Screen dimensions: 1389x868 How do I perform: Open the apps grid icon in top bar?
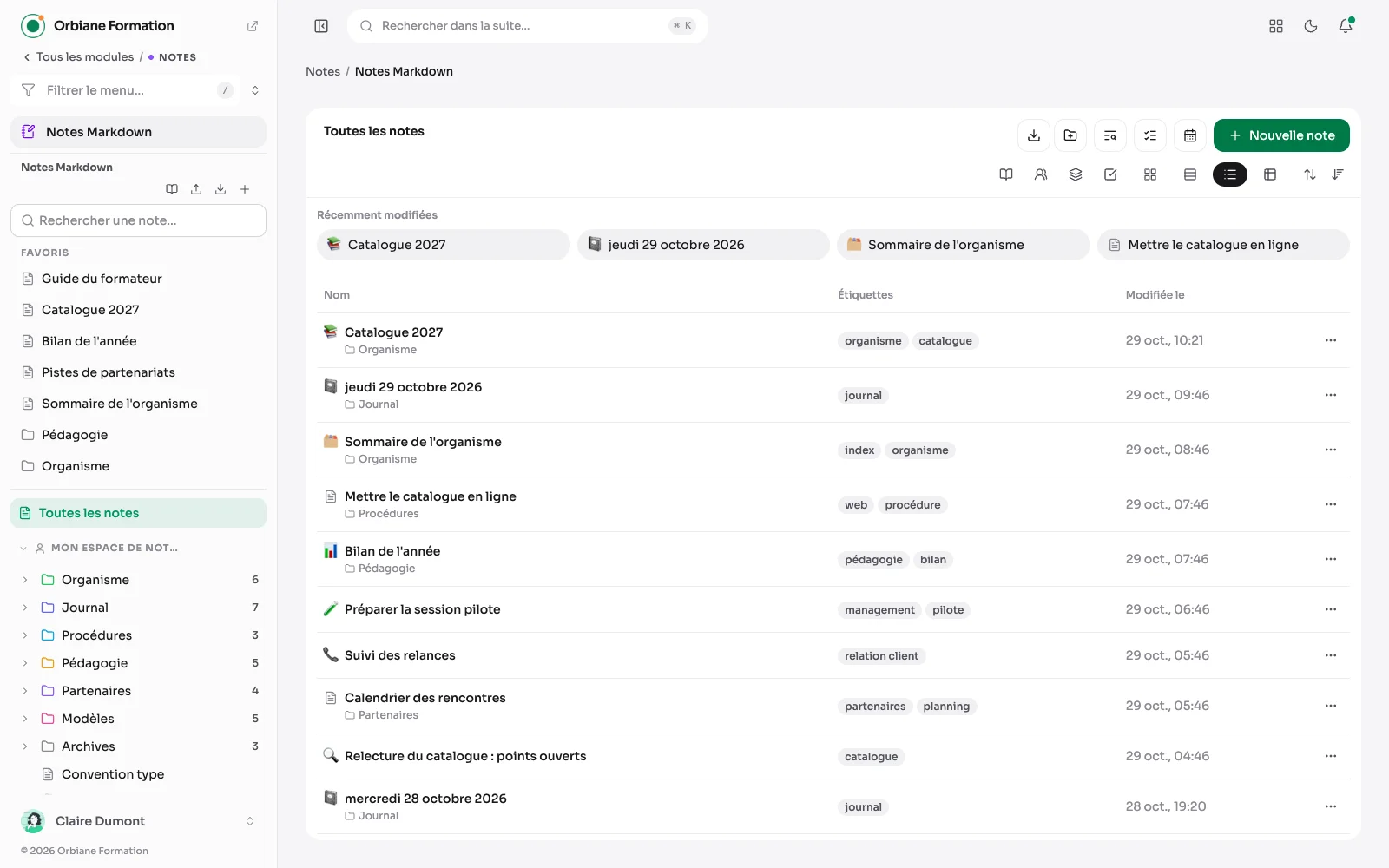pyautogui.click(x=1276, y=26)
